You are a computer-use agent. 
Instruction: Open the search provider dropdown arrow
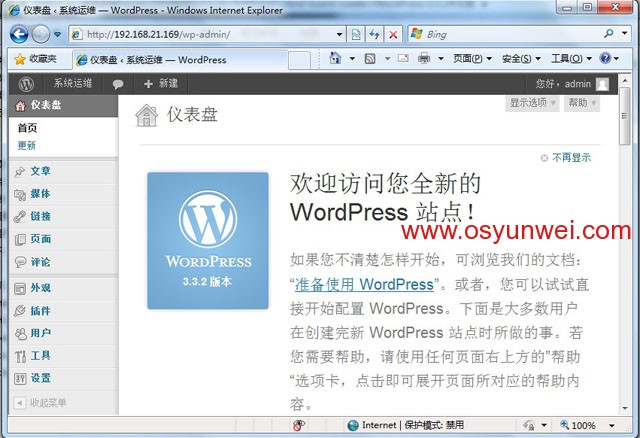(x=624, y=33)
